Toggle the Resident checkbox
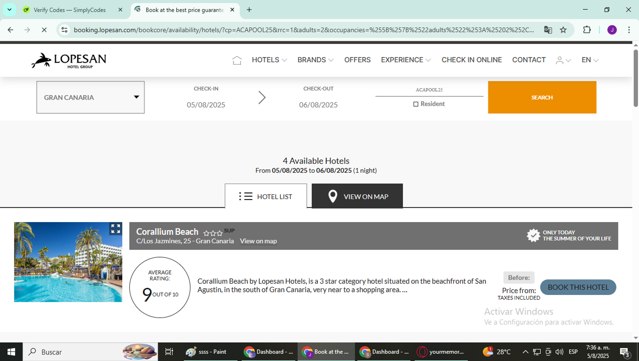 pyautogui.click(x=416, y=104)
